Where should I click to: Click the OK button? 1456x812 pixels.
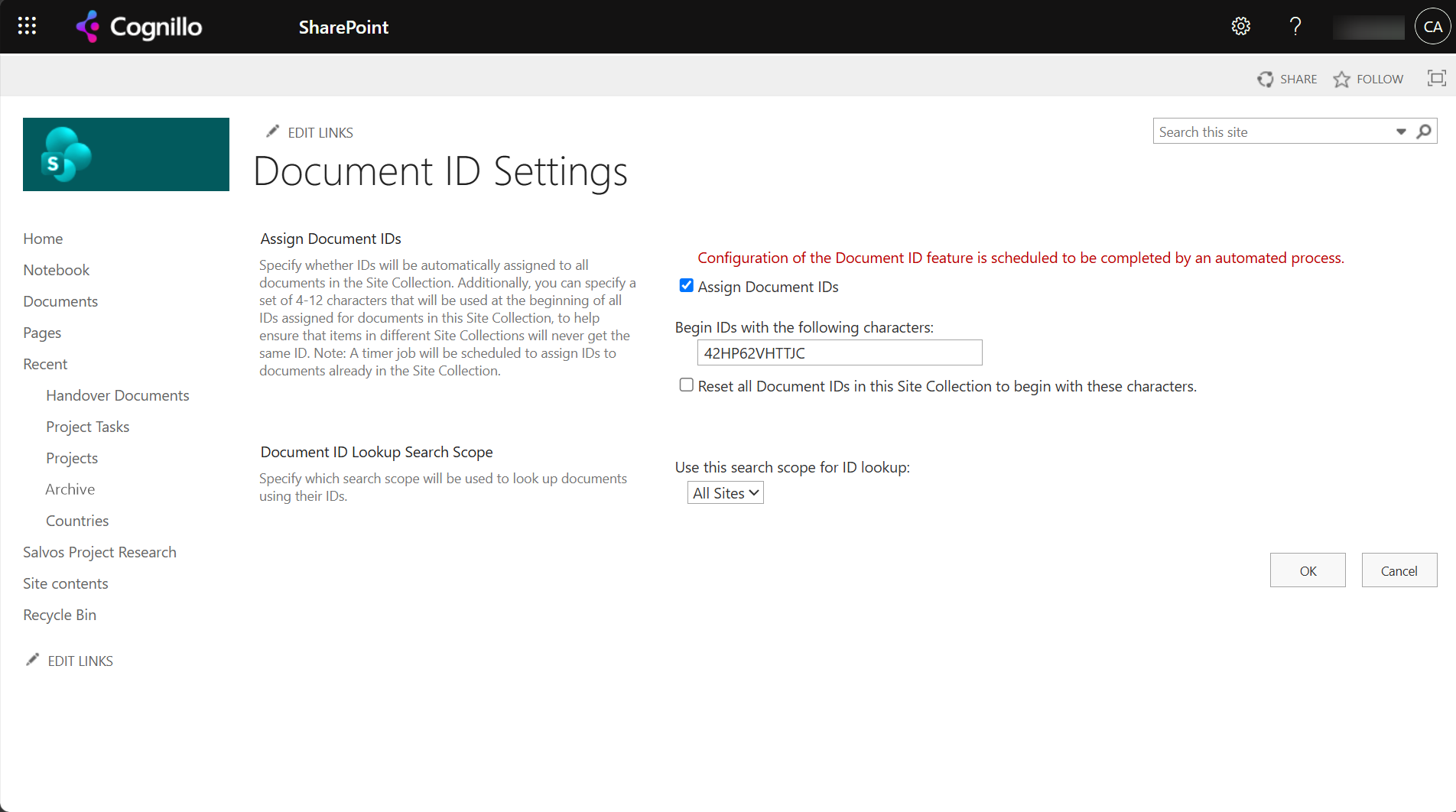click(1308, 570)
